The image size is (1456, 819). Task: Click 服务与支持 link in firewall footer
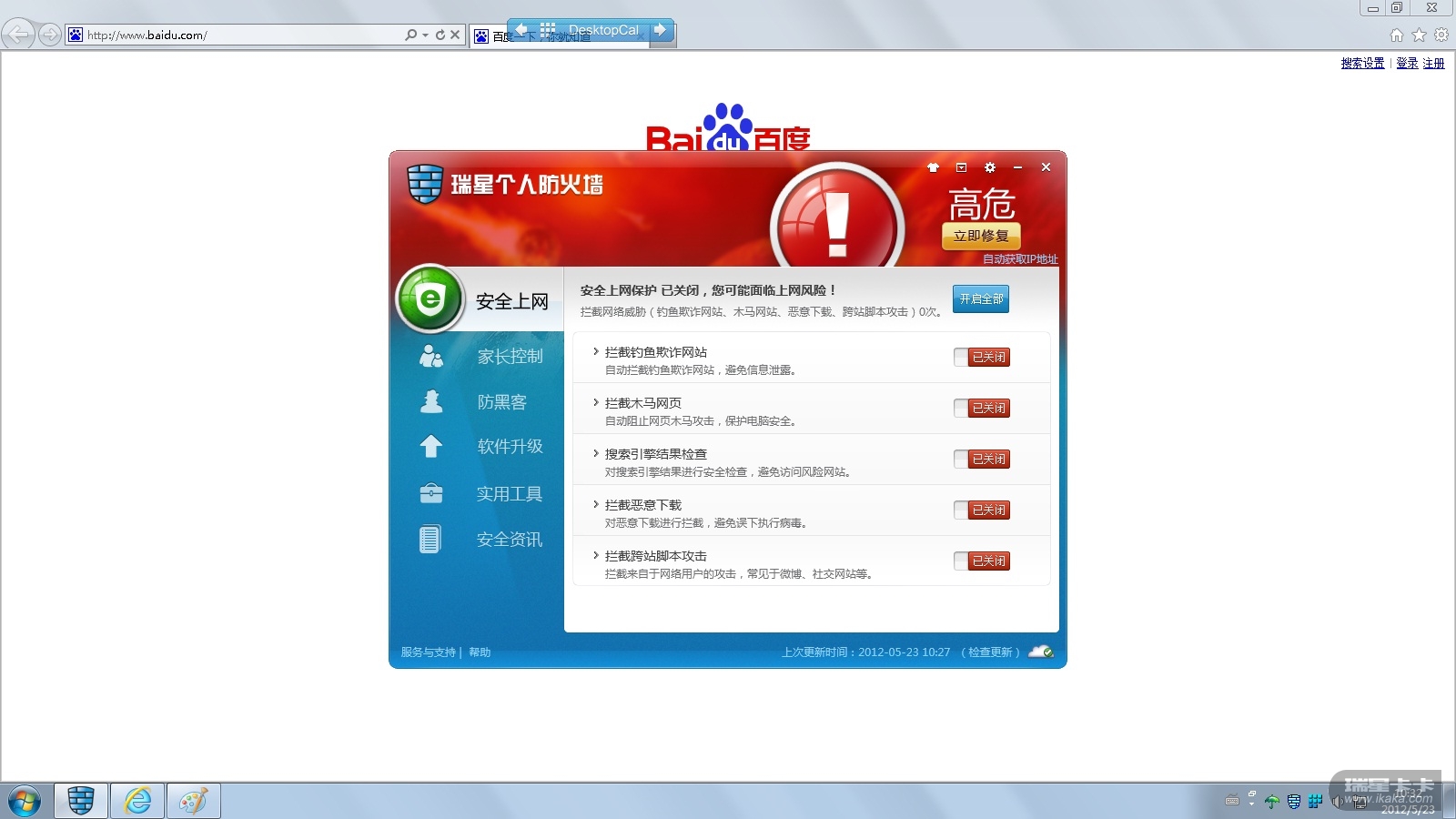pyautogui.click(x=428, y=652)
